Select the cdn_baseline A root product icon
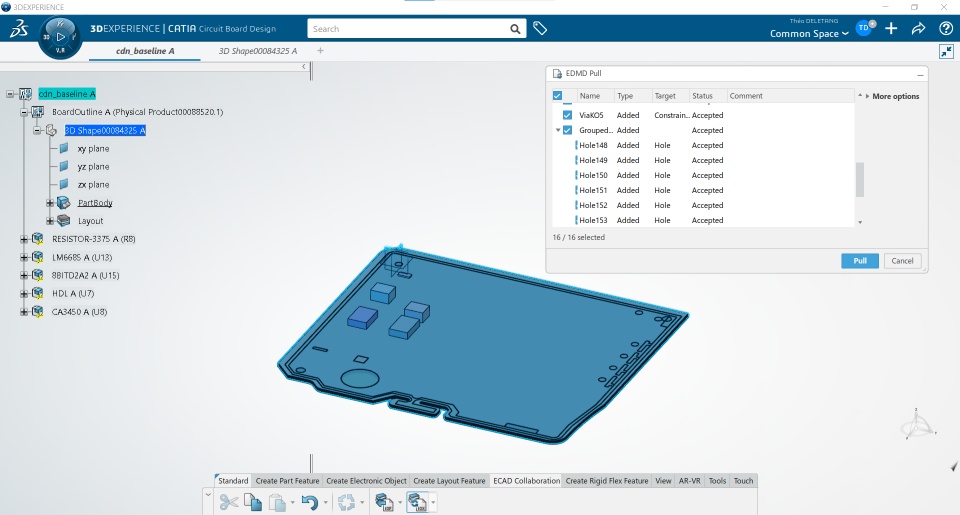Image resolution: width=960 pixels, height=515 pixels. [25, 94]
